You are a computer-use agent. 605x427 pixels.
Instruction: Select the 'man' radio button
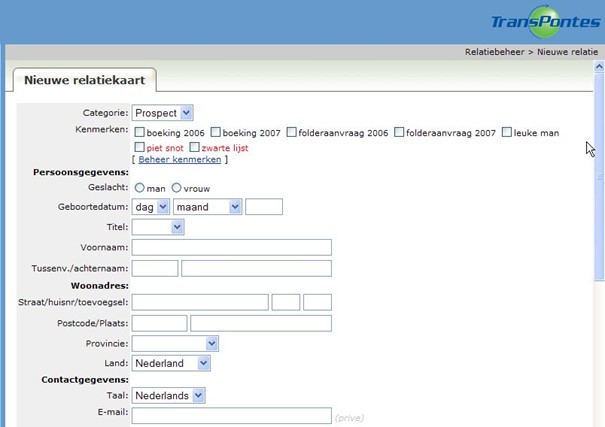(x=140, y=188)
